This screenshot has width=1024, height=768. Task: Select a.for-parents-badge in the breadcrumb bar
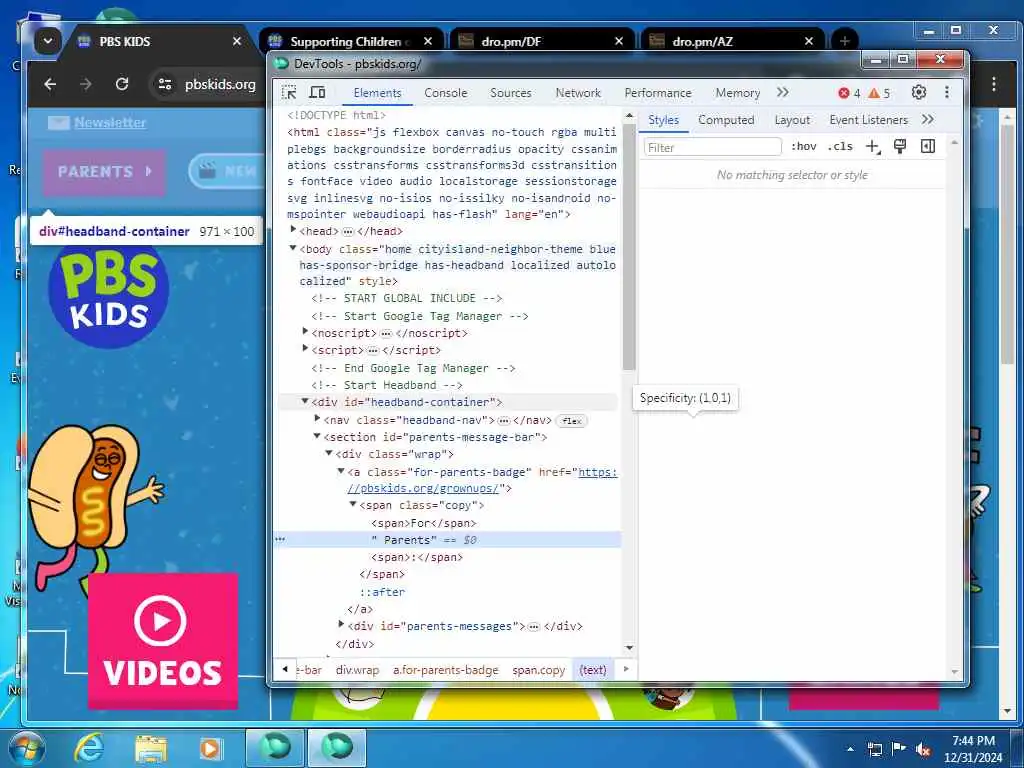pos(445,670)
